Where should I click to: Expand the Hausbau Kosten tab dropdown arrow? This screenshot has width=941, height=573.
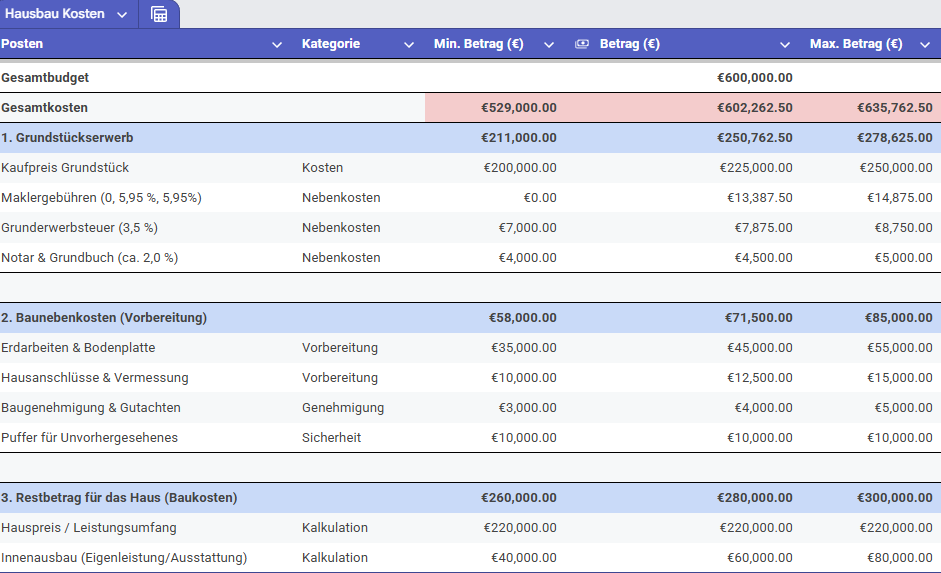point(121,15)
